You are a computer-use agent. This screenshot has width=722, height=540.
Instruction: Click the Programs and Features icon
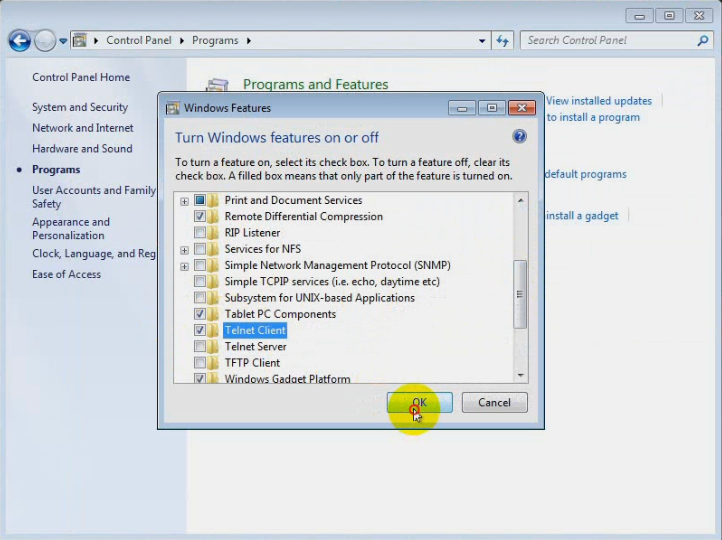(x=217, y=85)
